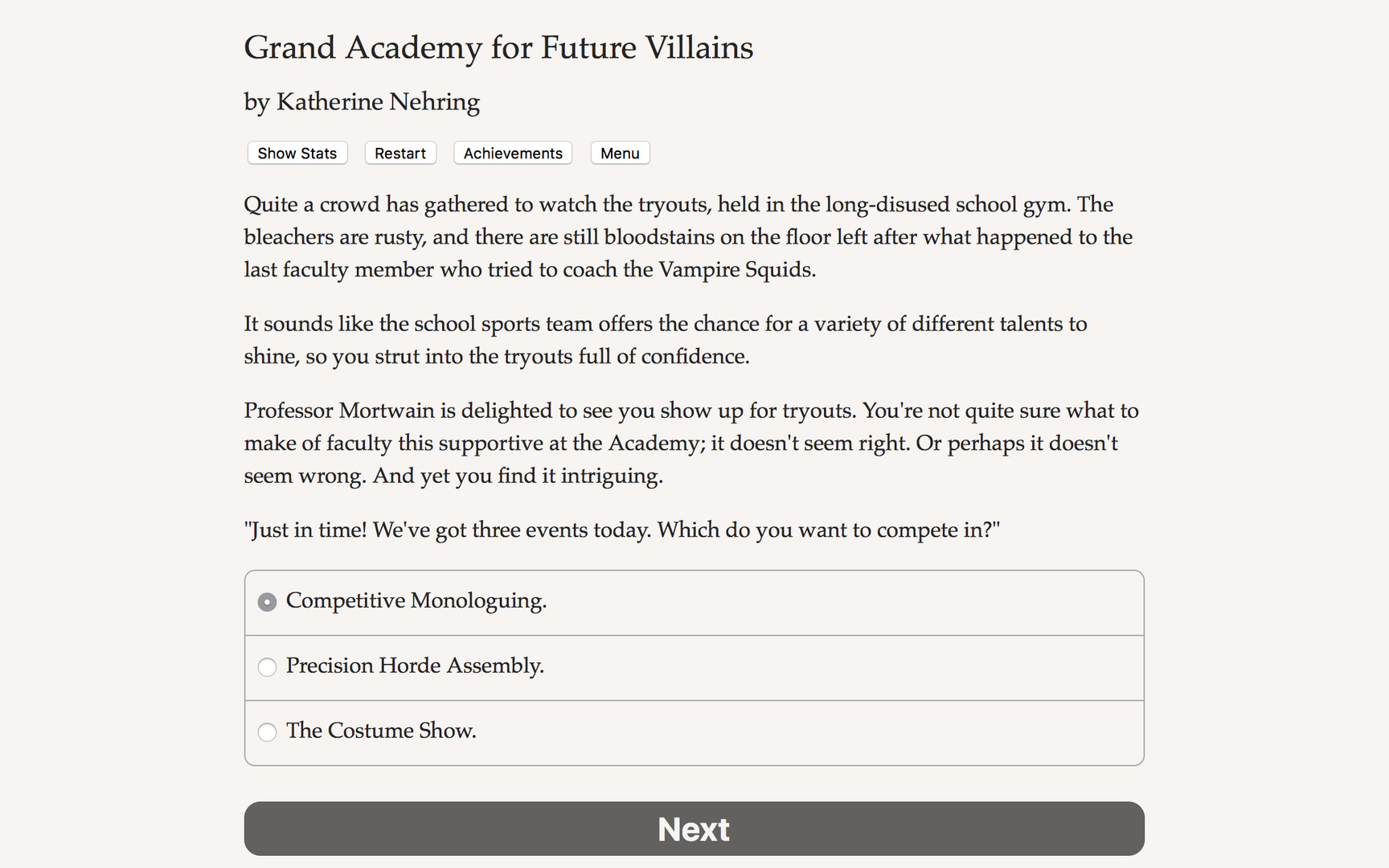The height and width of the screenshot is (868, 1389).
Task: View your unlocked Achievements
Action: [x=512, y=153]
